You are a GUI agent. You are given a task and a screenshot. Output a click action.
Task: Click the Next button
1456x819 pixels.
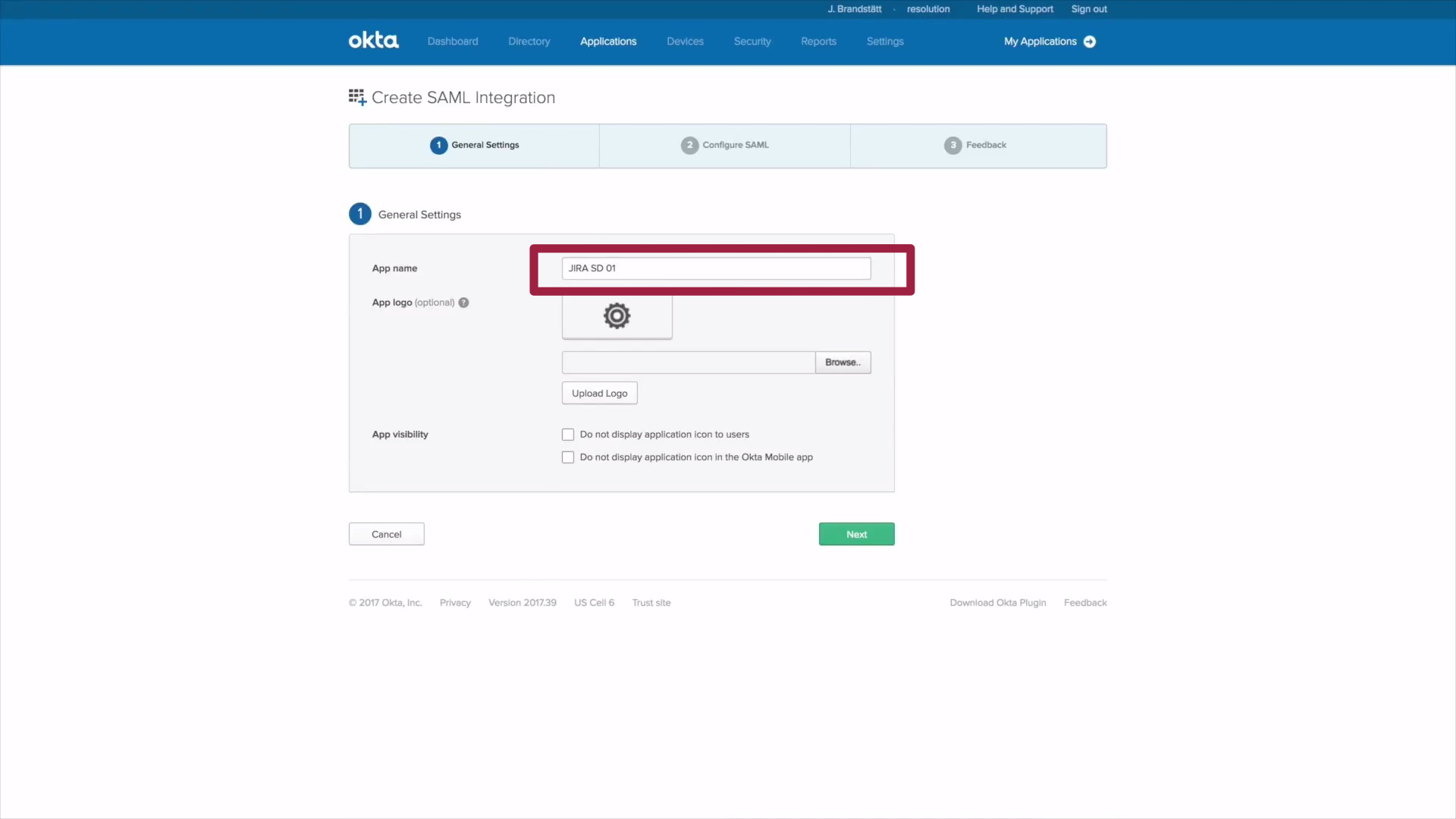click(x=856, y=534)
